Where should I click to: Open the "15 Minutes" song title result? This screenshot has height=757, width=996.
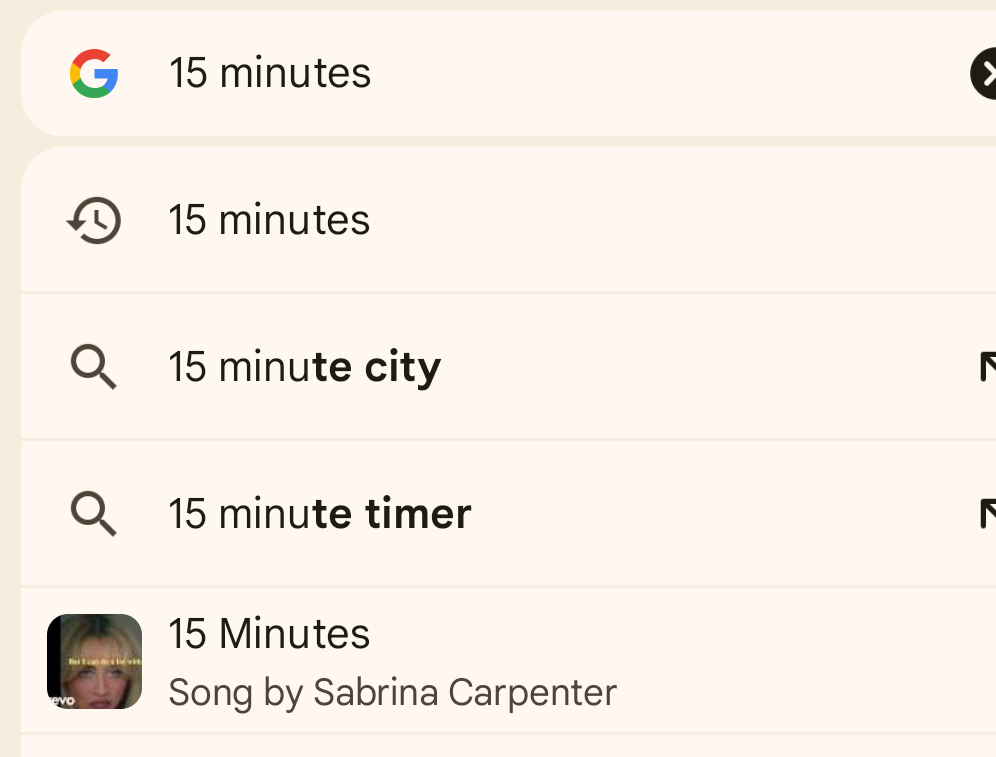[x=269, y=634]
